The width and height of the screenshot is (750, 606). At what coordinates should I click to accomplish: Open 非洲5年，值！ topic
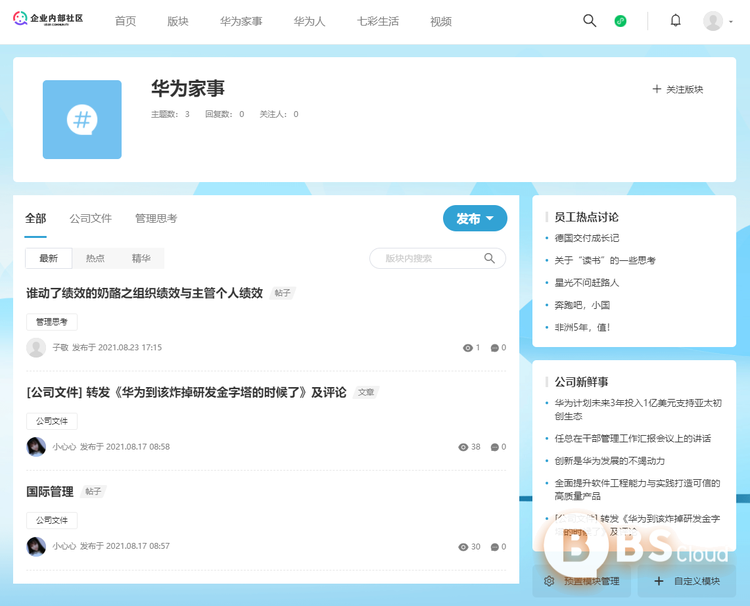click(582, 327)
